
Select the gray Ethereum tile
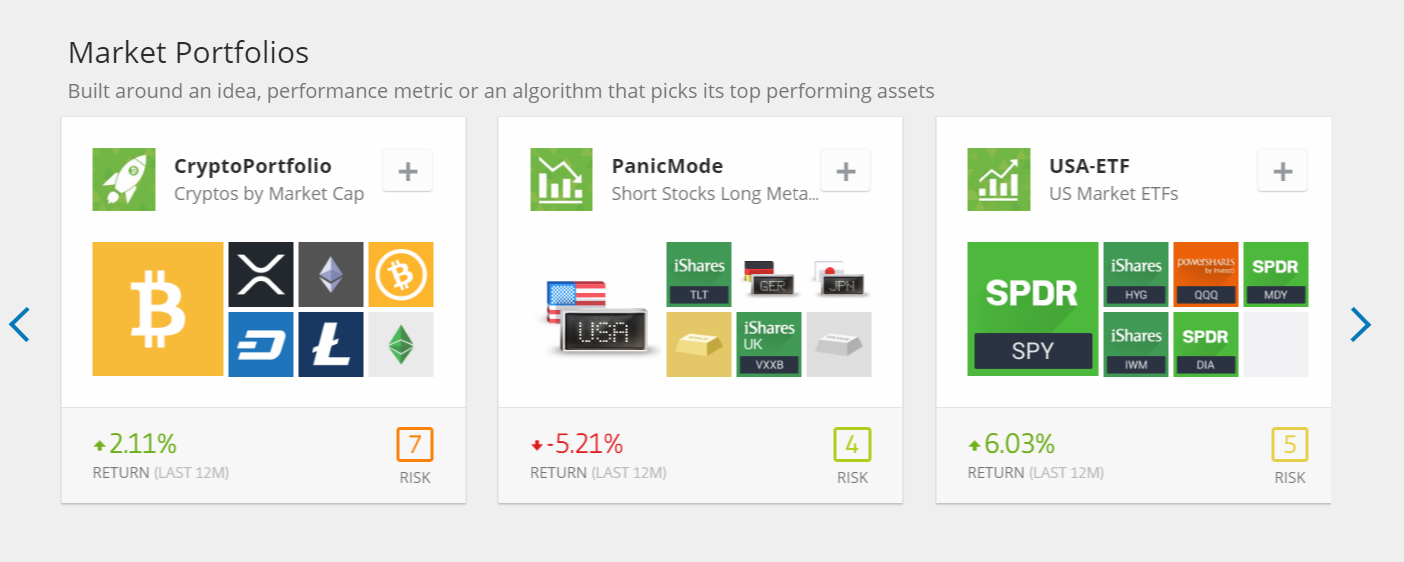pyautogui.click(x=331, y=274)
